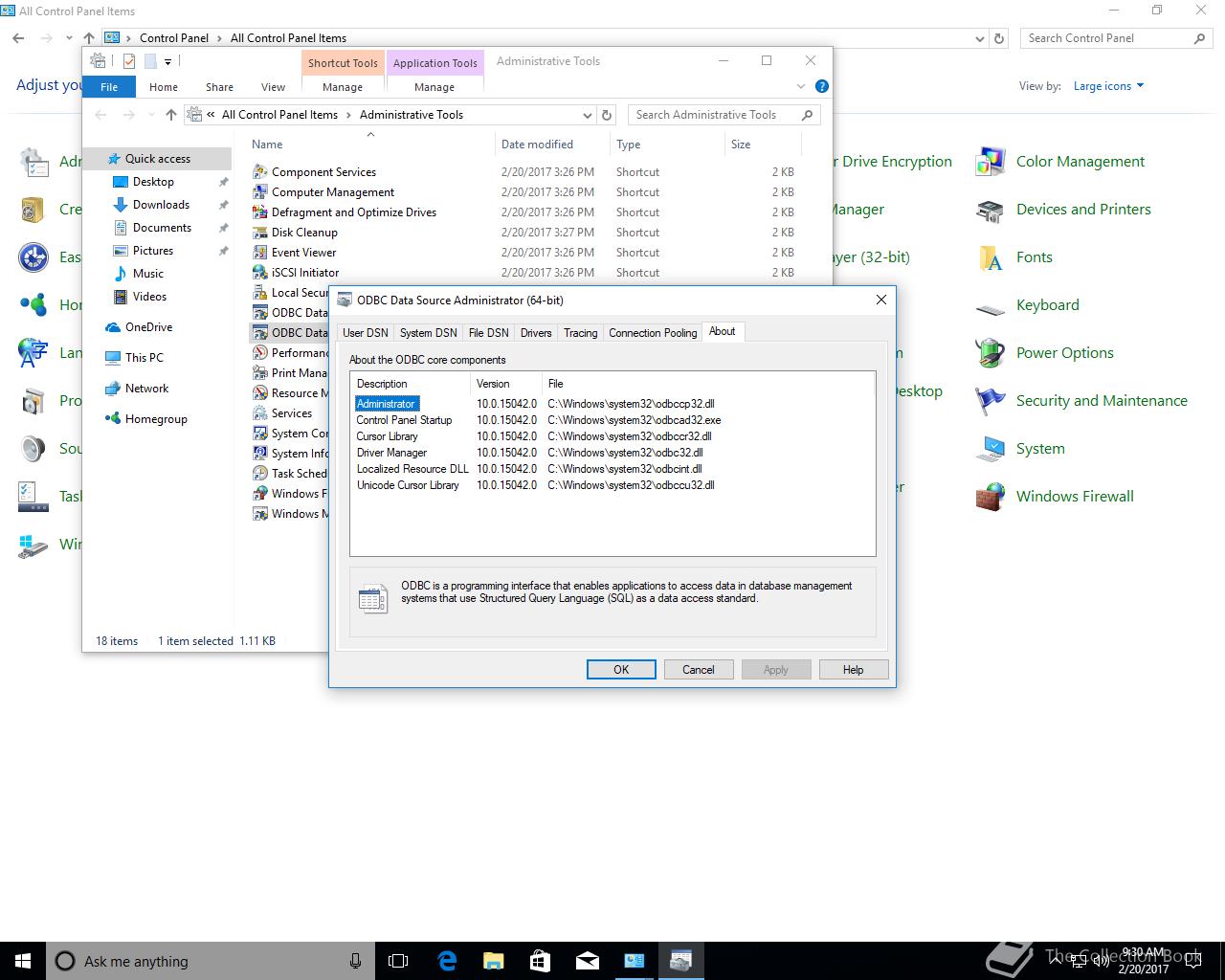Viewport: 1225px width, 980px height.
Task: Sort by Date modified column
Action: [x=552, y=145]
